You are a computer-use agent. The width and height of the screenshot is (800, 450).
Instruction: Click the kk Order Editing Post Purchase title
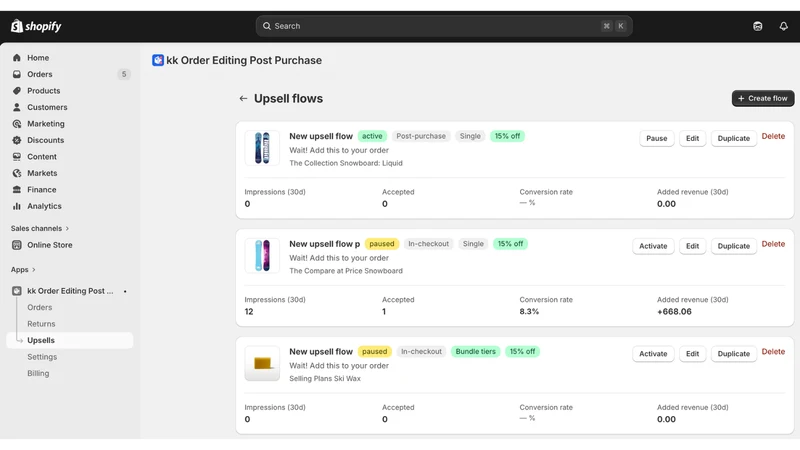tap(244, 60)
